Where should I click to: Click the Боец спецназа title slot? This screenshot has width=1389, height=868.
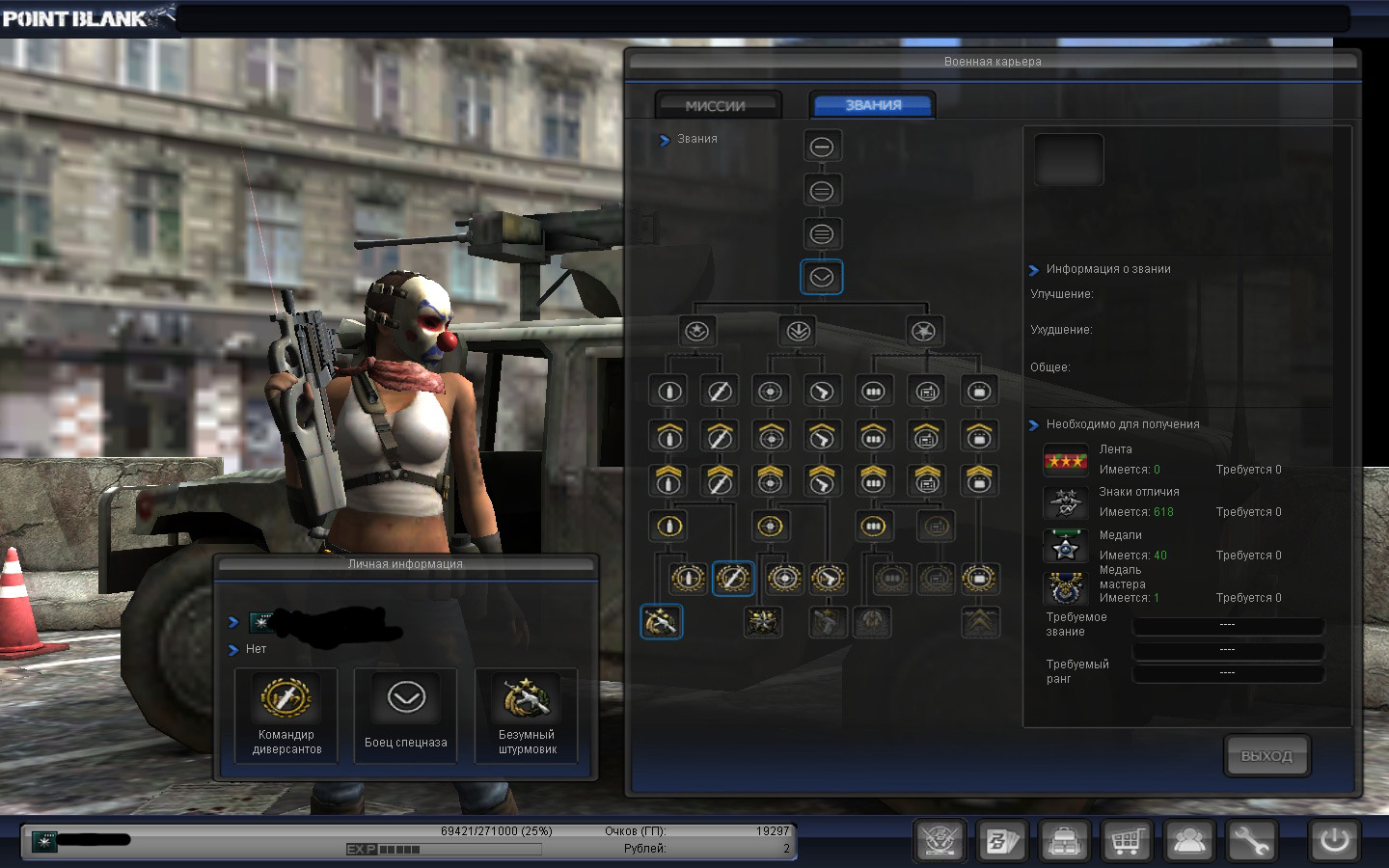(406, 715)
